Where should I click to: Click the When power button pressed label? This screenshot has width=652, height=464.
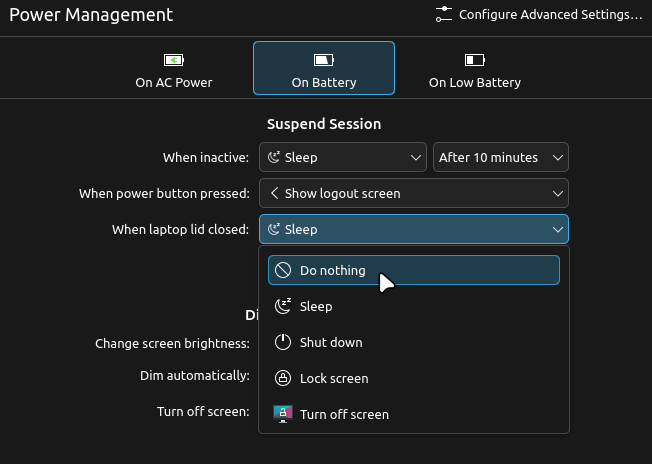164,194
